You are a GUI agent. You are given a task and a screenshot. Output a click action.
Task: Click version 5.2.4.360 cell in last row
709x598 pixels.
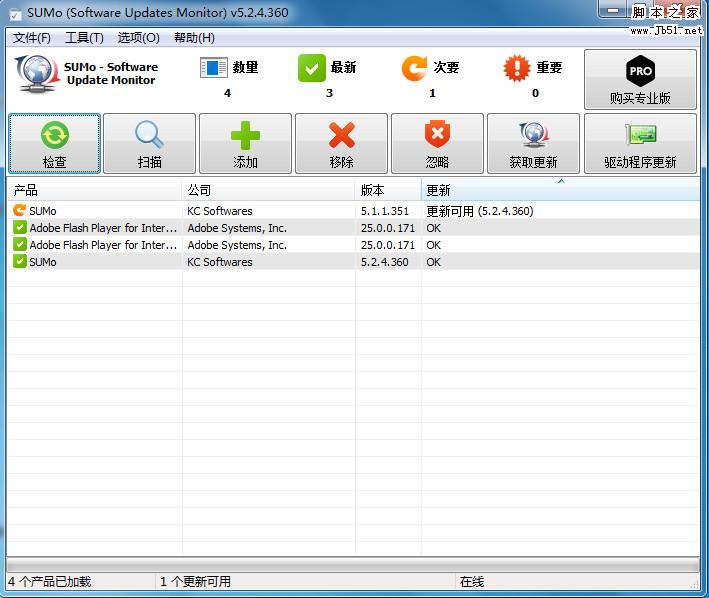pos(385,262)
